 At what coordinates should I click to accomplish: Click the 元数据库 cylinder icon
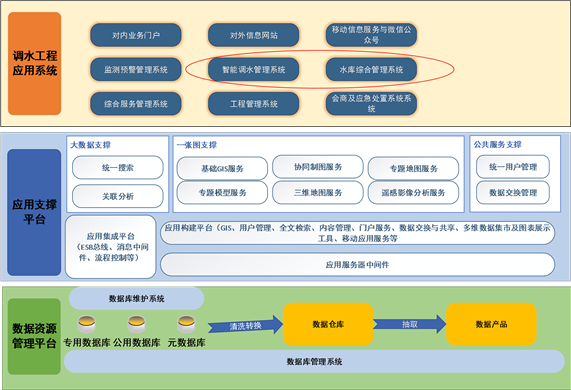(186, 324)
